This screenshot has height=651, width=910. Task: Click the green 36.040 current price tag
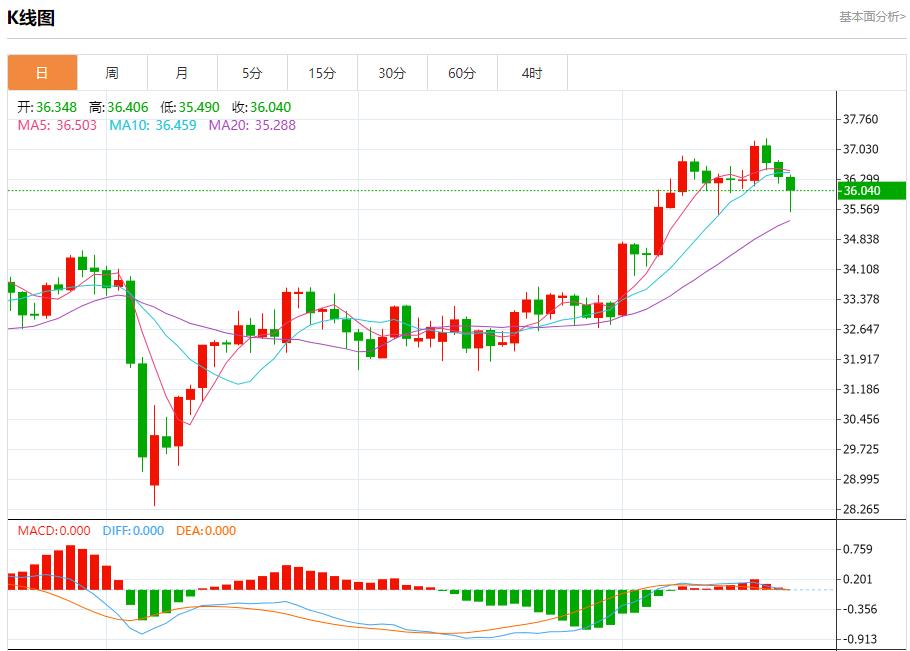[x=872, y=191]
